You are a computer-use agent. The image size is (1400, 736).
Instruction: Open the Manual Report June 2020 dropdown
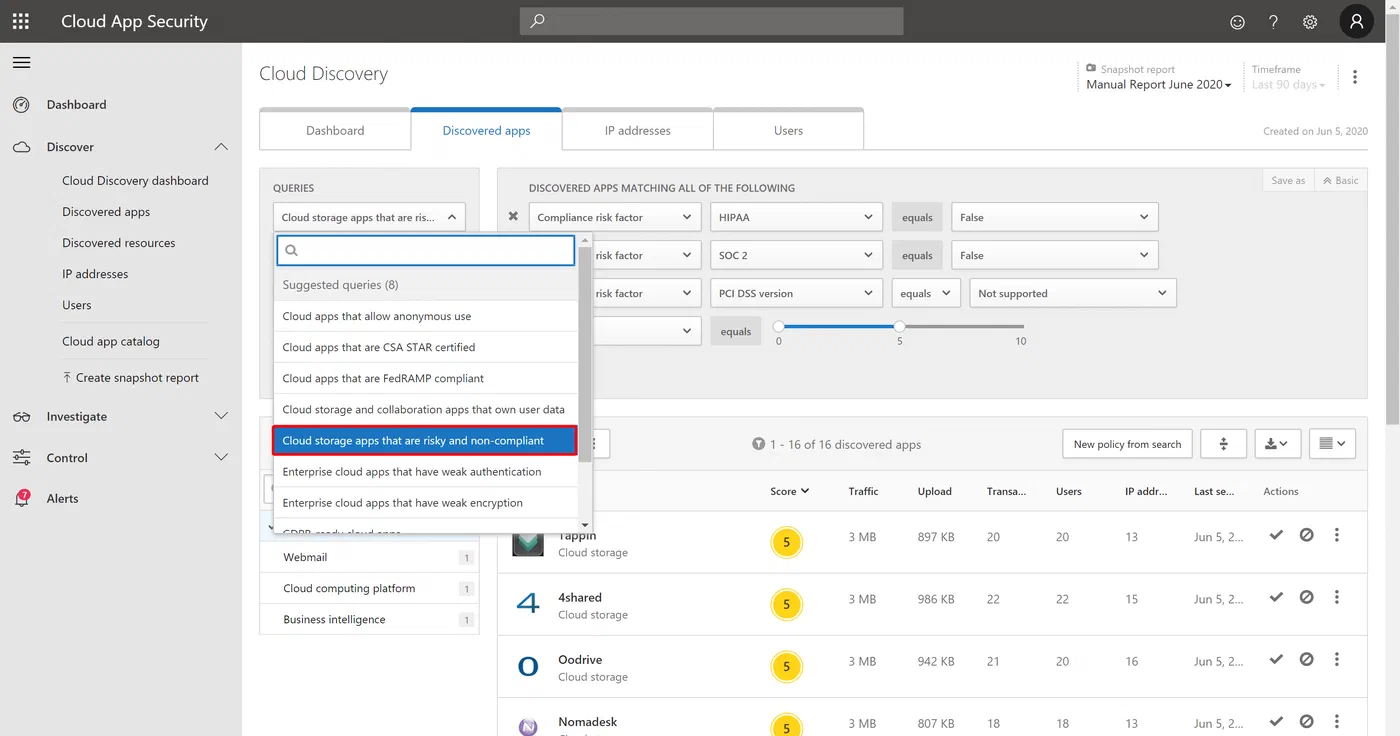(1159, 85)
